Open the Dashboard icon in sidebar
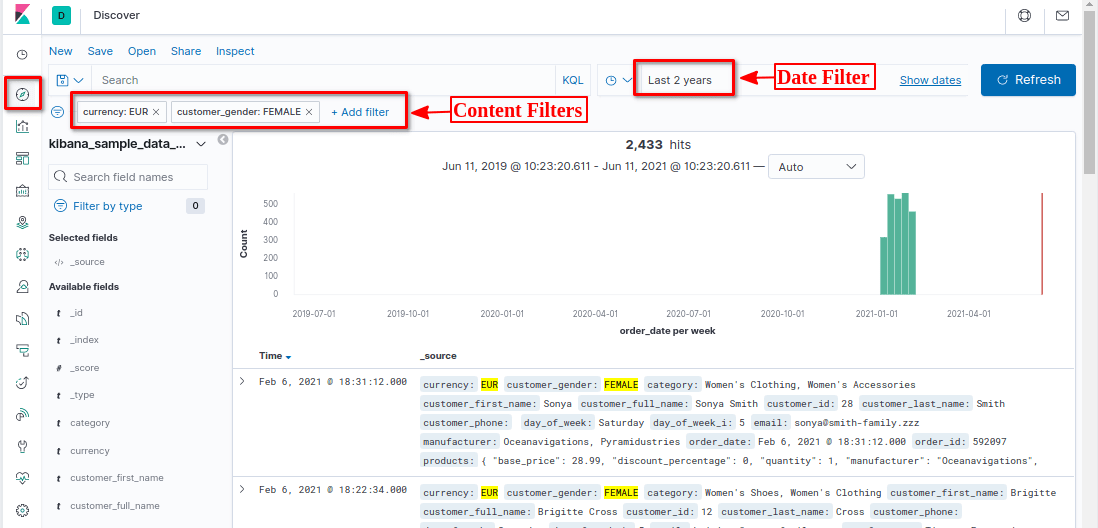This screenshot has height=528, width=1098. pos(22,158)
